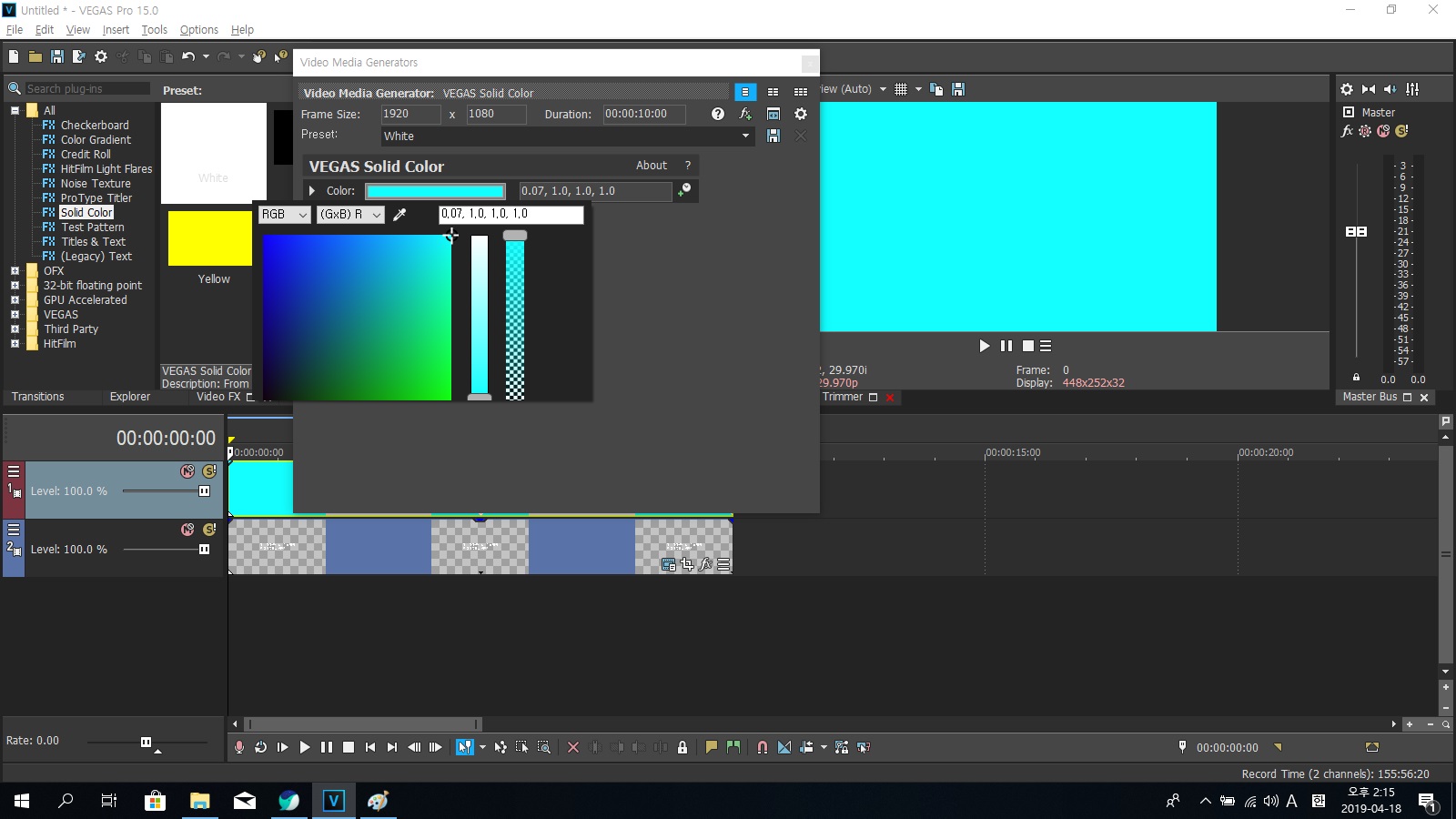This screenshot has width=1456, height=819.
Task: Switch to the Explorer tab
Action: tap(130, 397)
